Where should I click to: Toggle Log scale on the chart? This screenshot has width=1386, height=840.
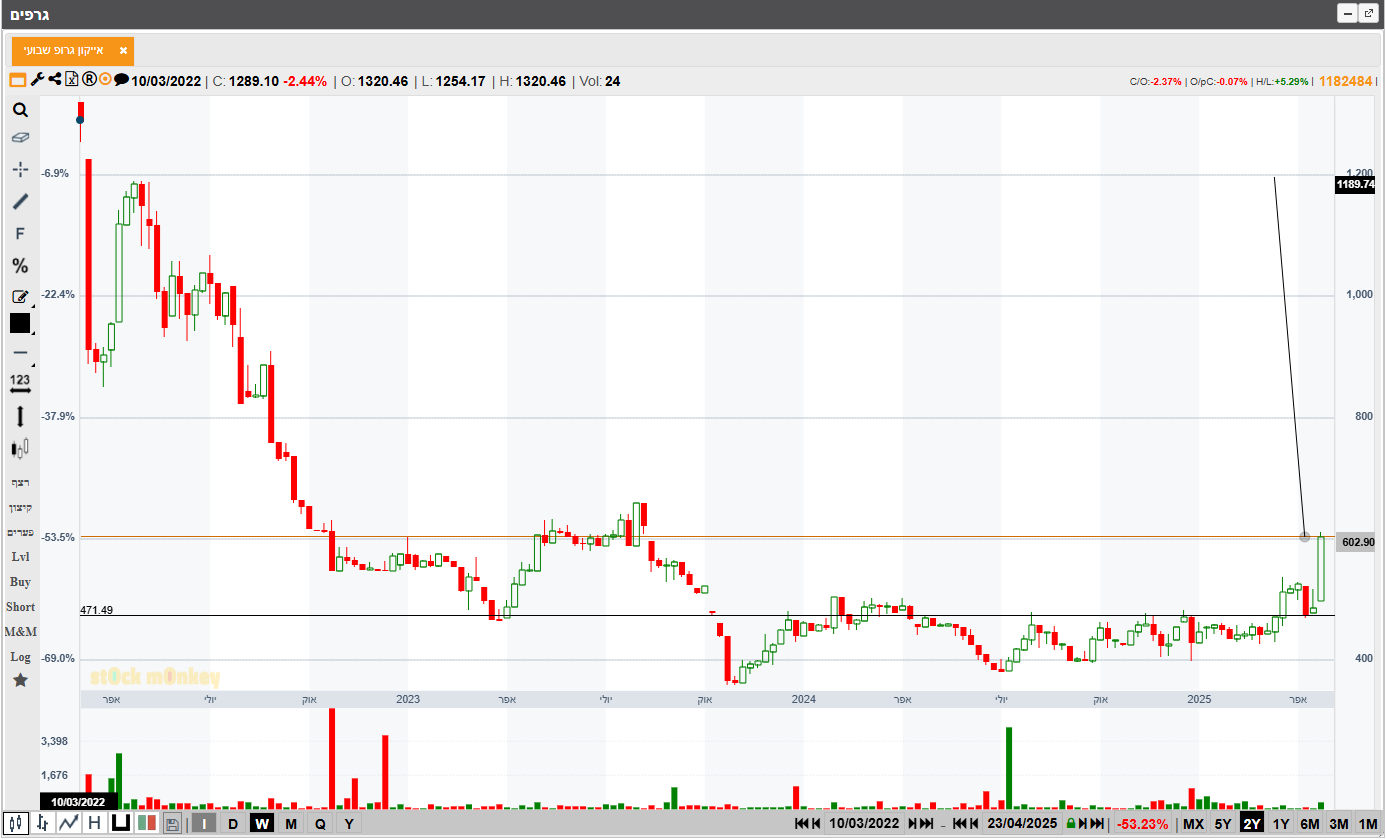20,657
